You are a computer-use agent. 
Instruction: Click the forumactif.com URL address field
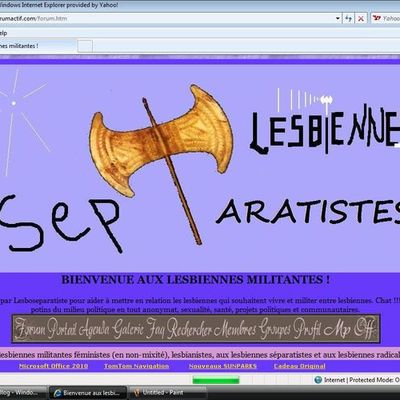click(167, 18)
